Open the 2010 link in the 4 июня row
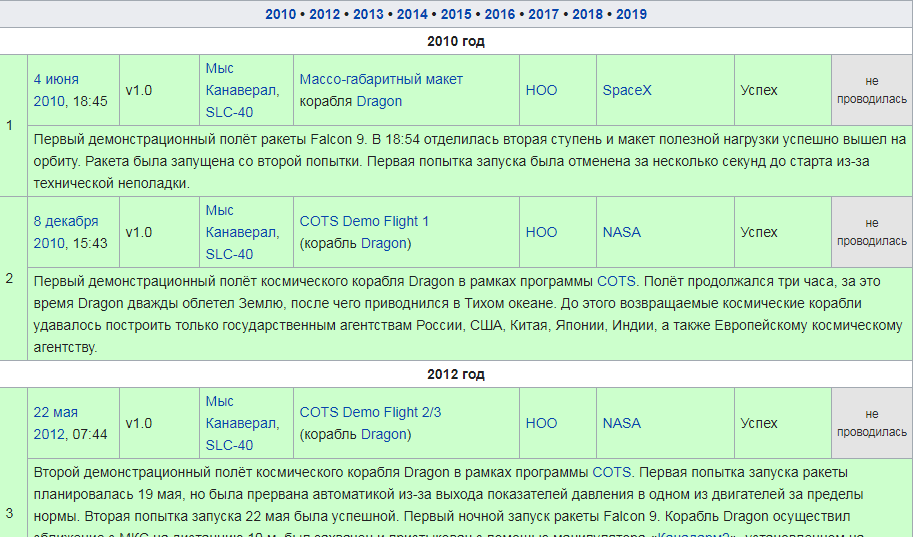Screen dimensions: 915x537 (49, 101)
